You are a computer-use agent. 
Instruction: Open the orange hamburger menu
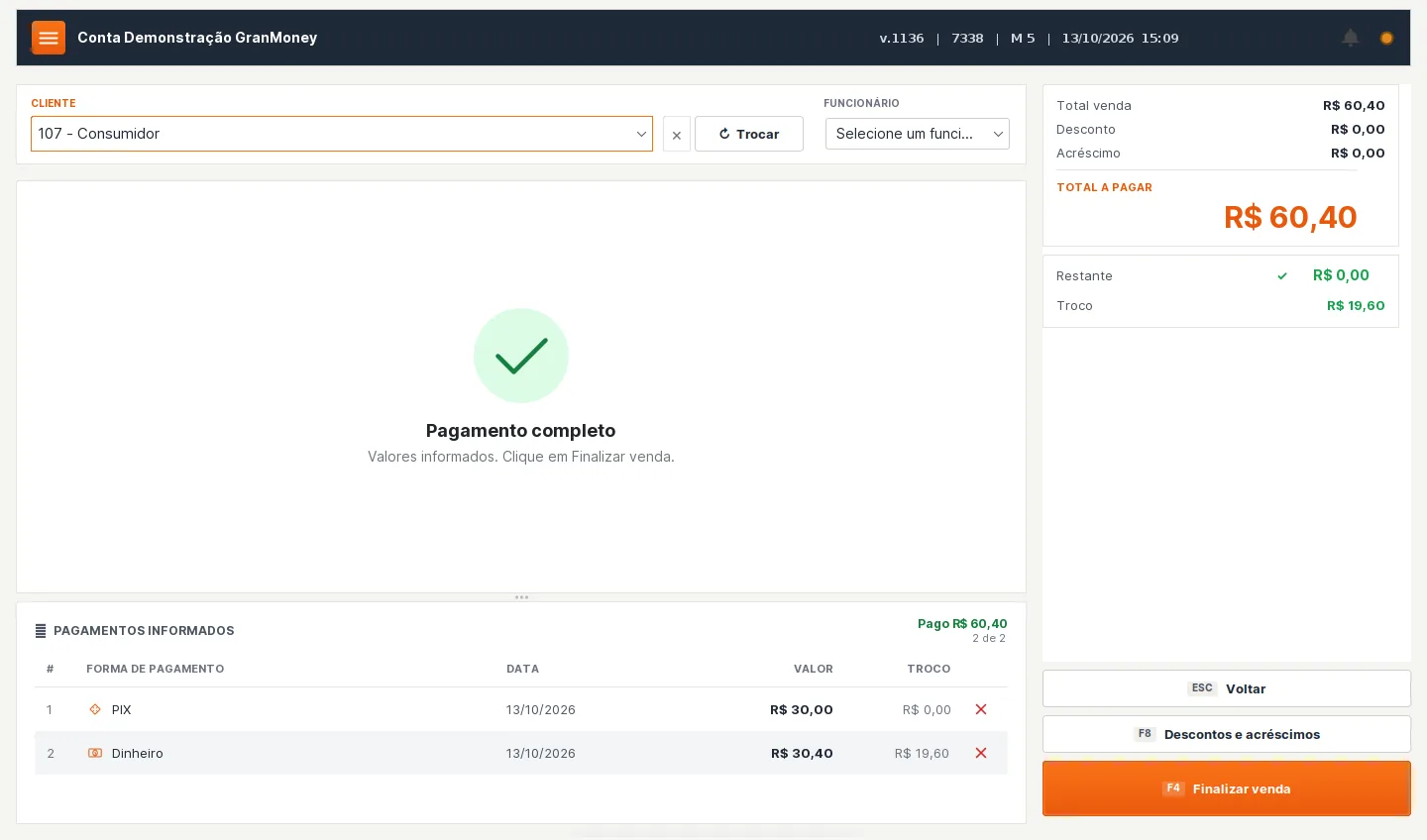tap(49, 38)
